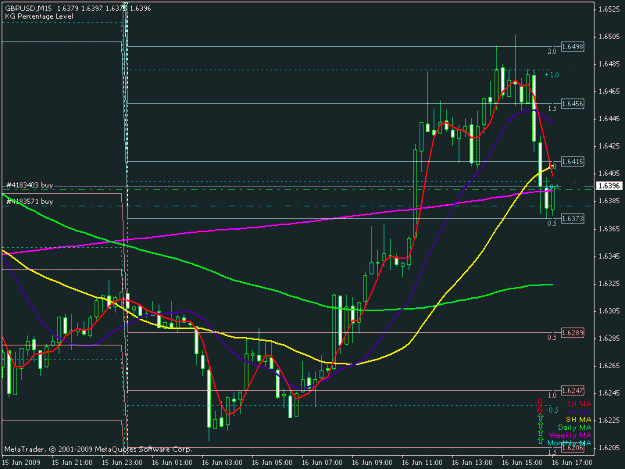The image size is (625, 469).
Task: Click the 1.6345 price axis value
Action: click(x=609, y=256)
